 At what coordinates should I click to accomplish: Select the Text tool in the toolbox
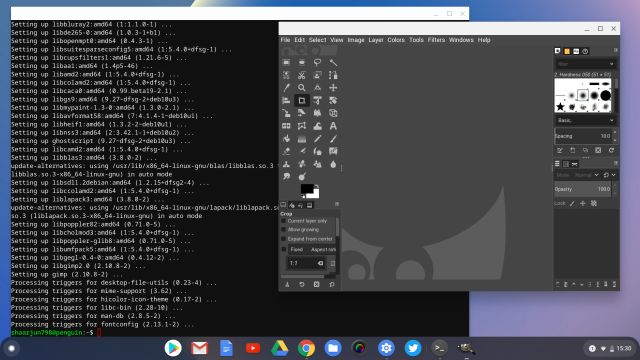(x=333, y=126)
